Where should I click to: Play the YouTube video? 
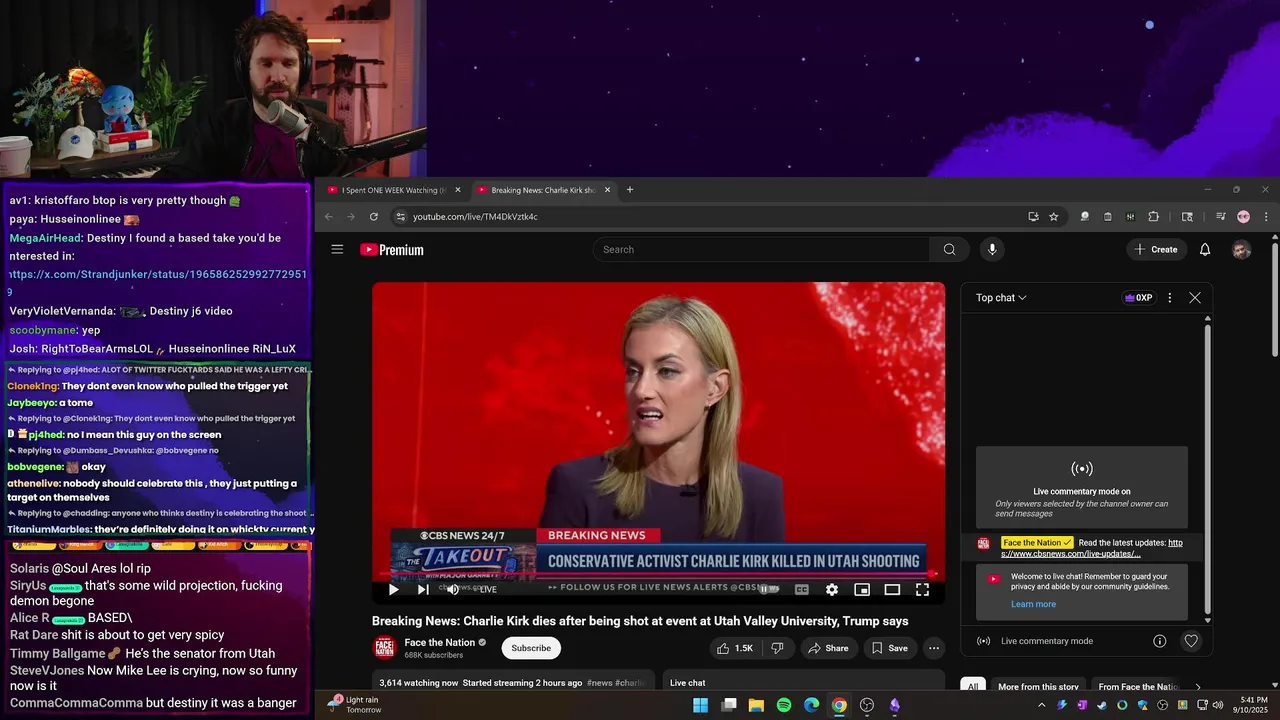[x=393, y=590]
